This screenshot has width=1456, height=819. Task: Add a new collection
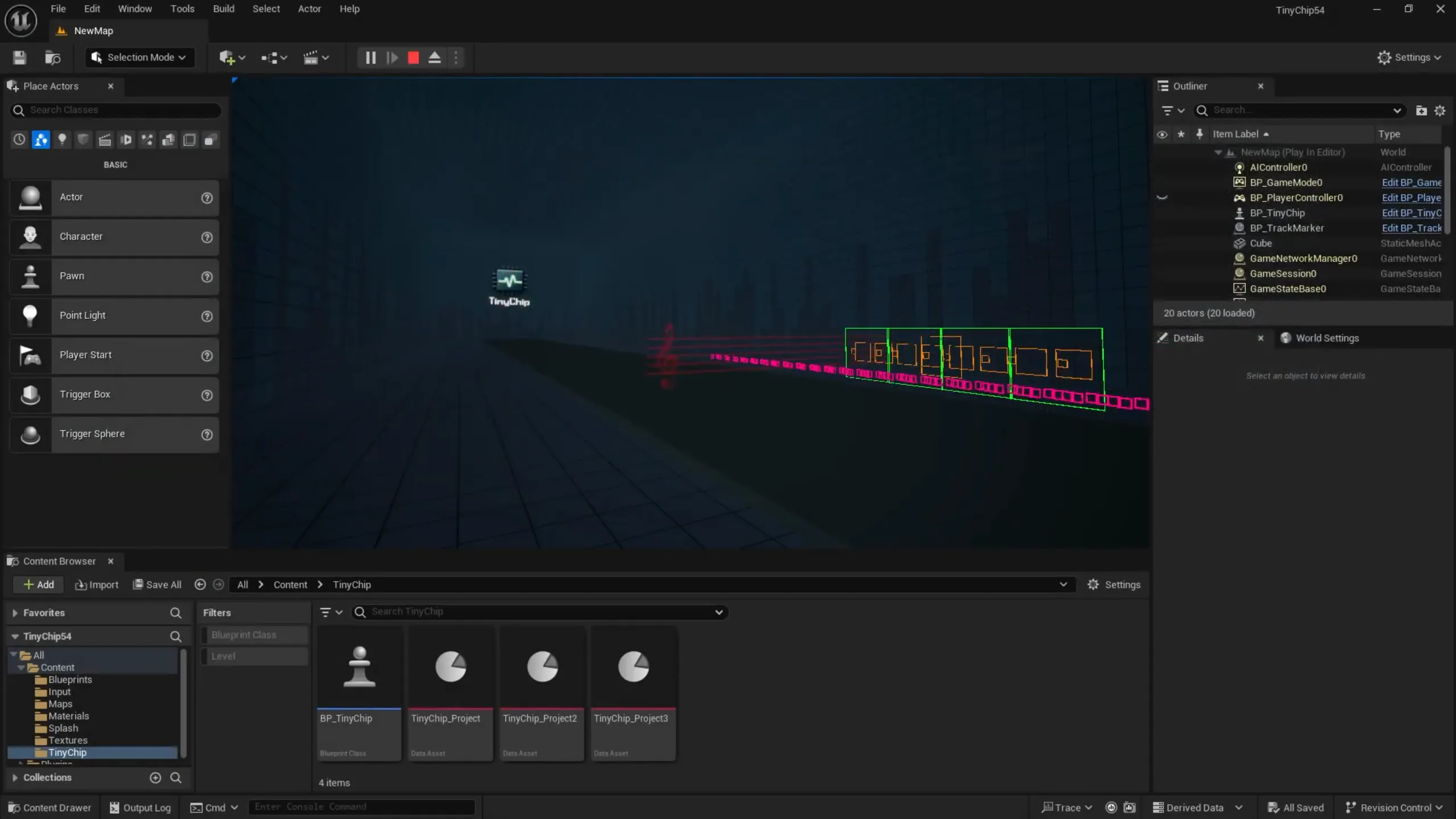tap(155, 777)
